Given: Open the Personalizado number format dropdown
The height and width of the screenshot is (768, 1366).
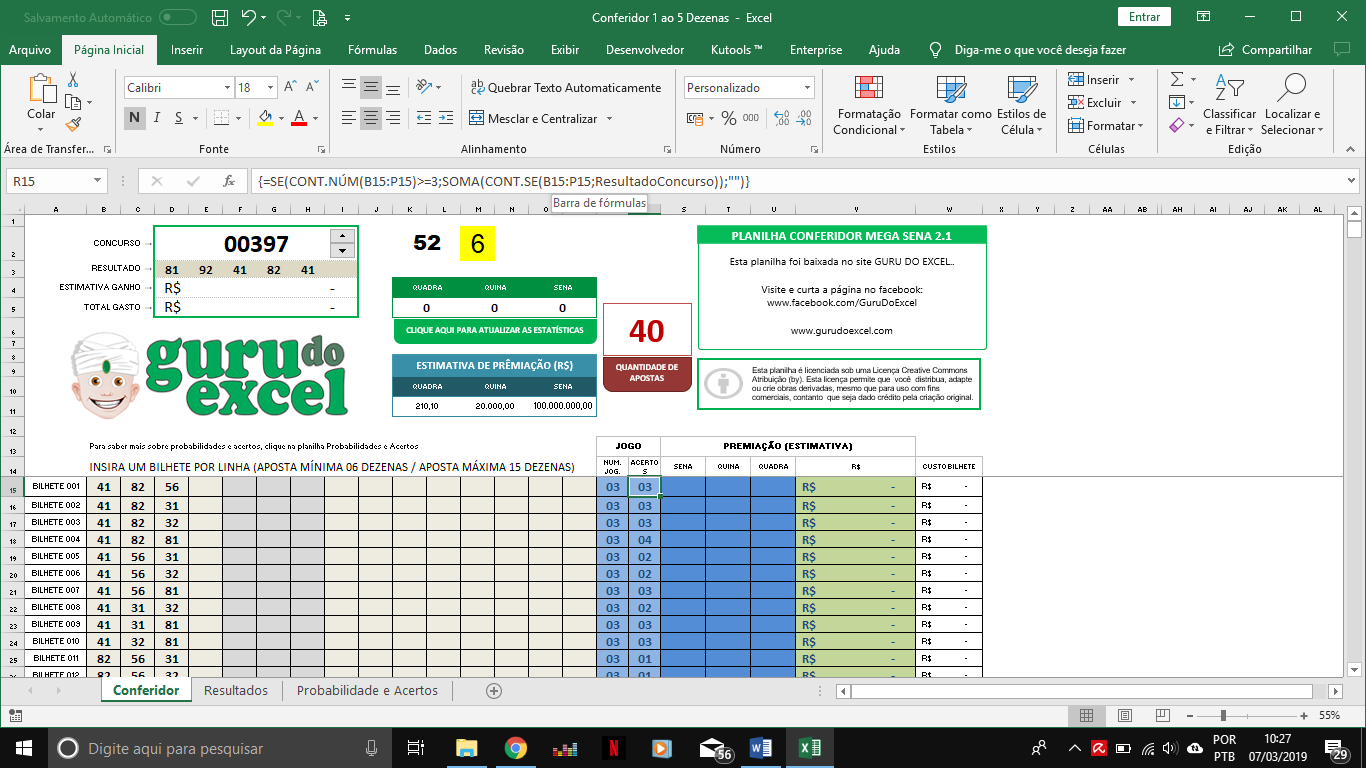Looking at the screenshot, I should click(x=806, y=88).
